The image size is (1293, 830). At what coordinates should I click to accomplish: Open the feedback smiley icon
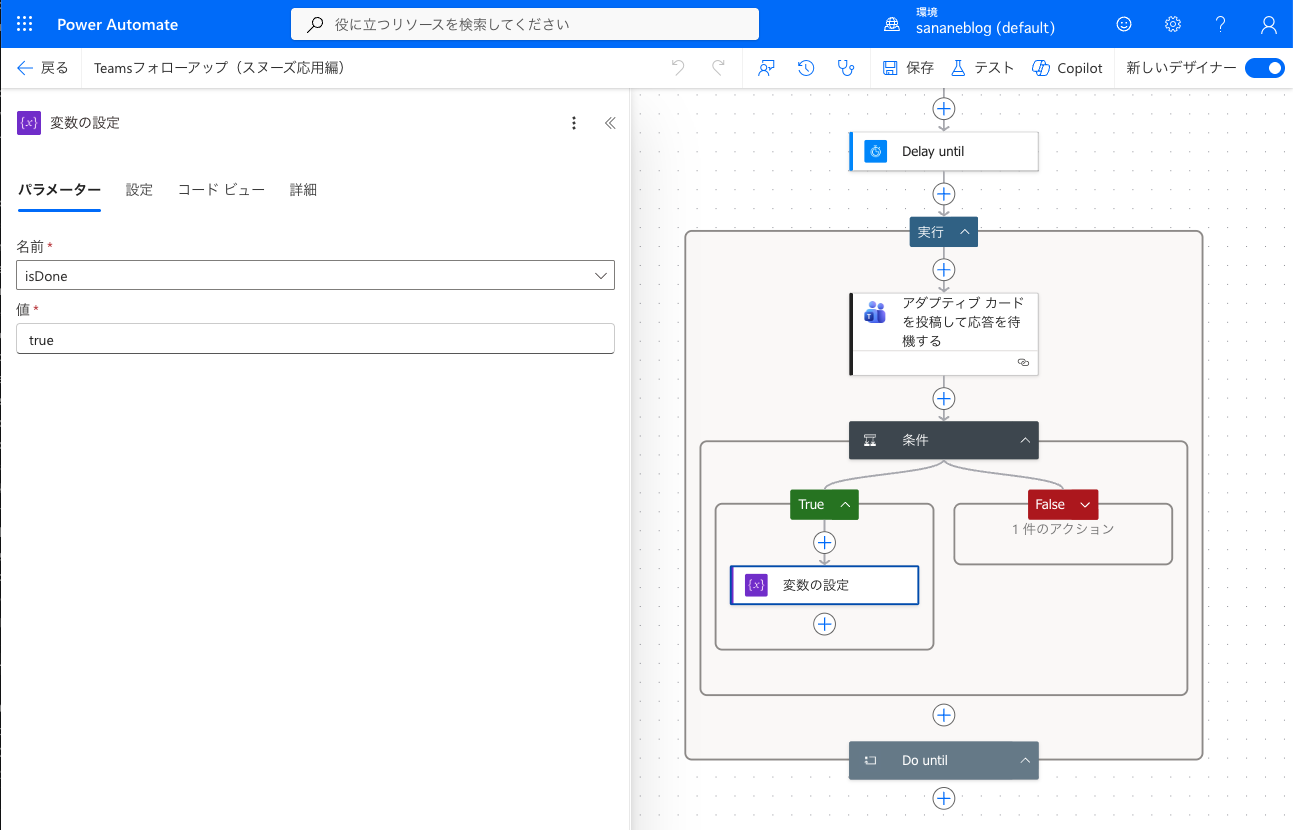tap(1124, 24)
